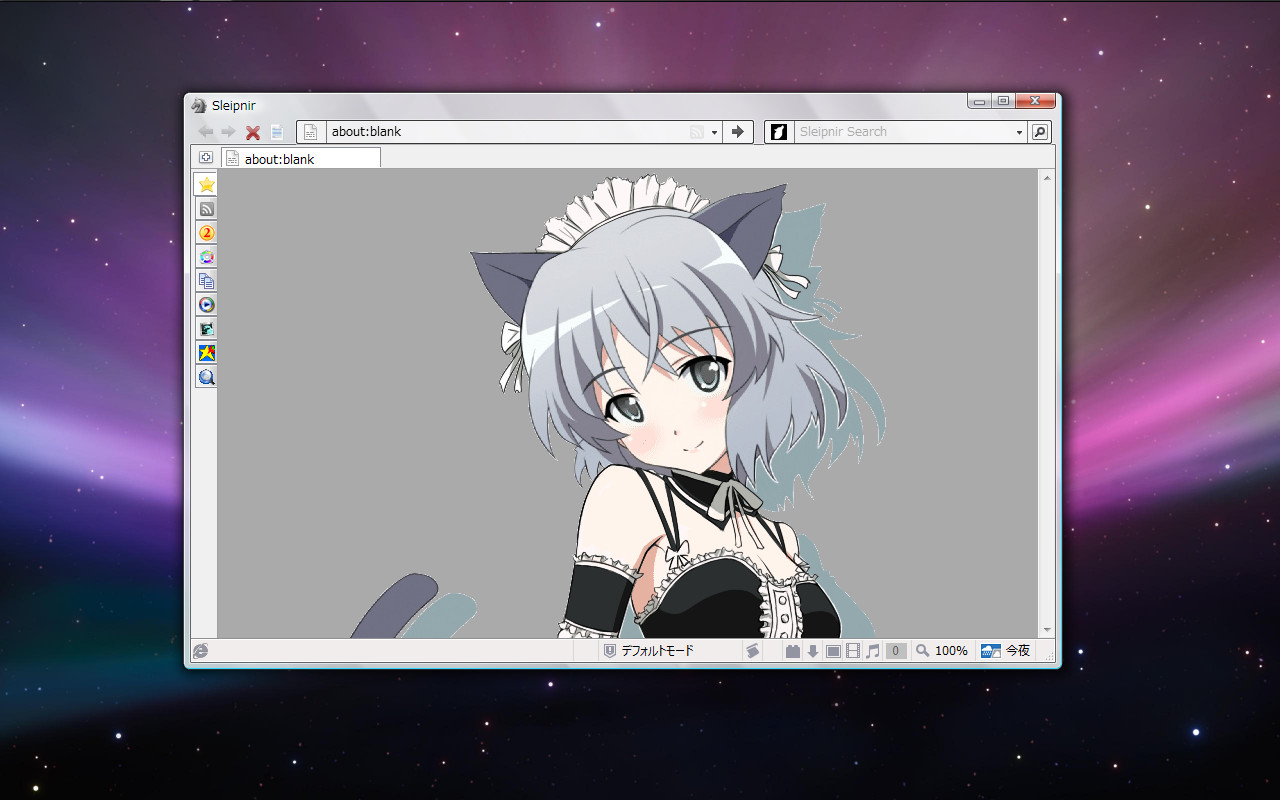1280x800 pixels.
Task: Open the Favorites star sidebar panel
Action: pyautogui.click(x=206, y=184)
